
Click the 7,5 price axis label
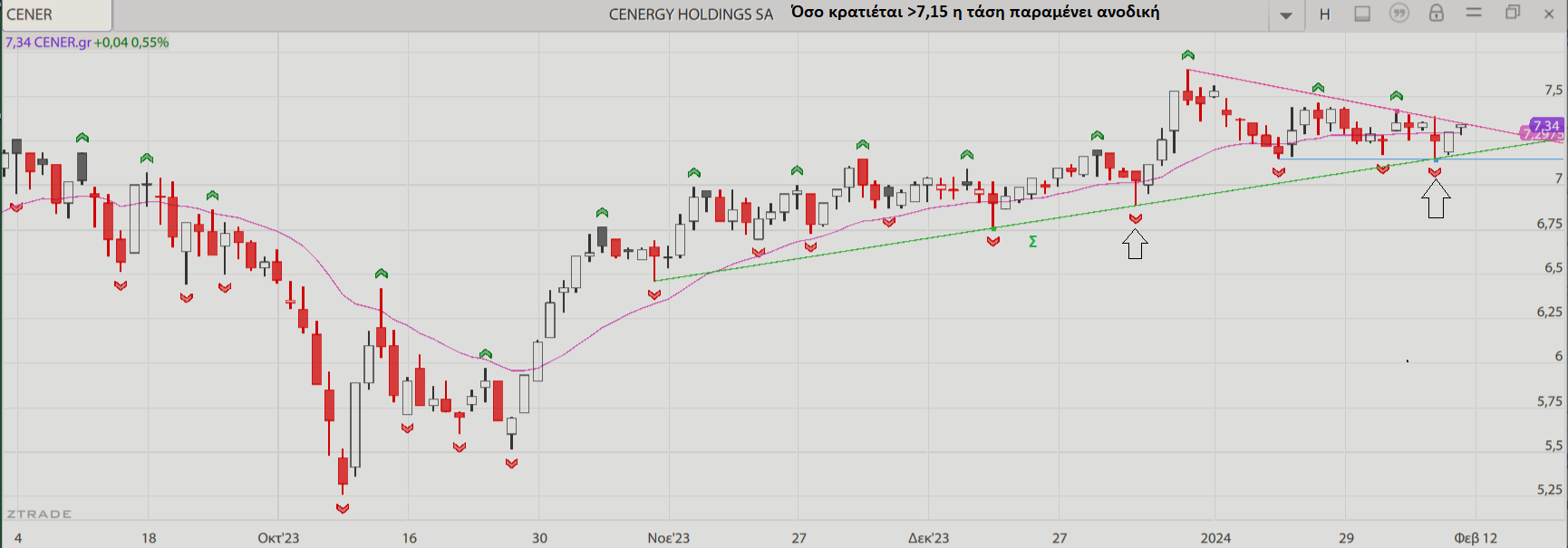pyautogui.click(x=1553, y=90)
